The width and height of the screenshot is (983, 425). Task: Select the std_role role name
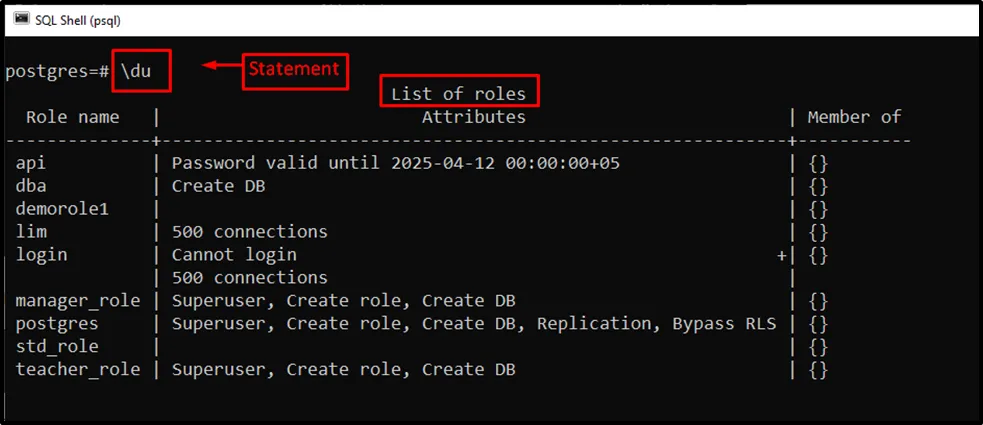tap(57, 347)
